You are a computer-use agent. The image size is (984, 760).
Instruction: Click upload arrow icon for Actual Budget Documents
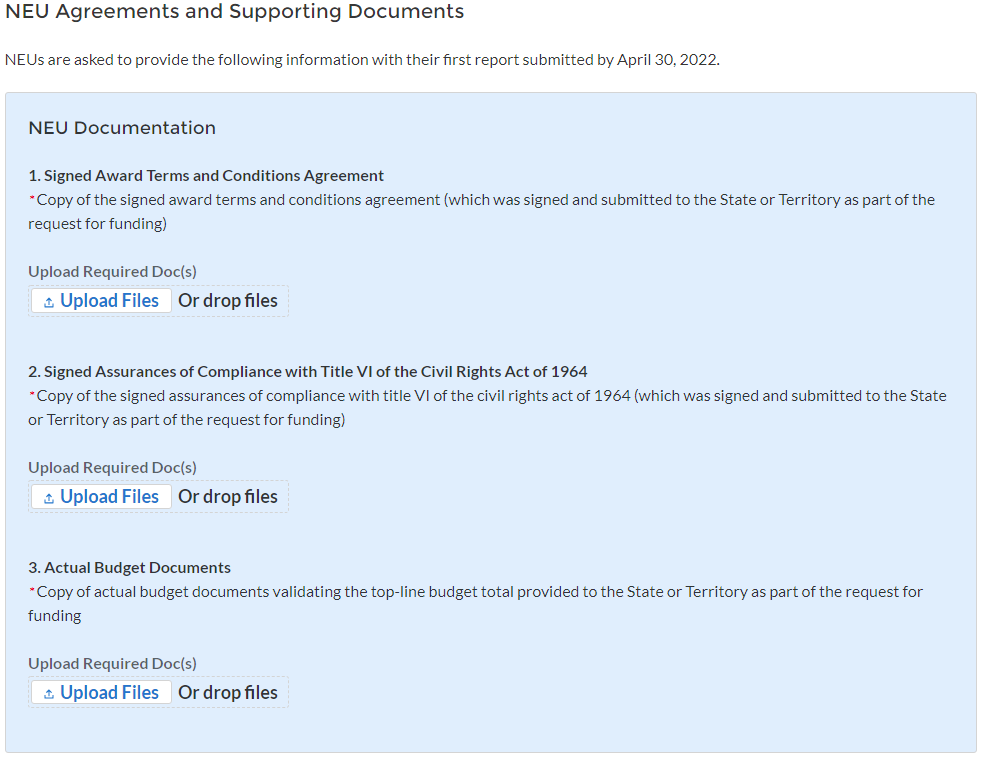coord(49,694)
